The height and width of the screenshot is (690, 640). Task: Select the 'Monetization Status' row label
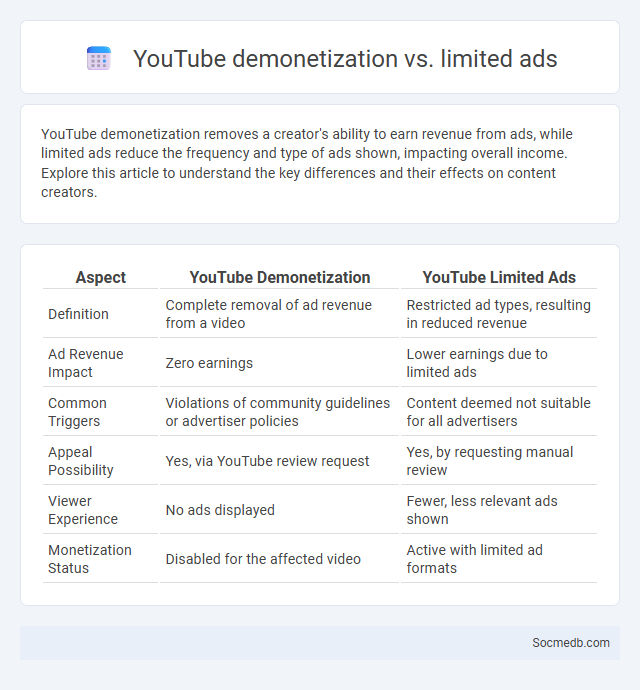(90, 559)
